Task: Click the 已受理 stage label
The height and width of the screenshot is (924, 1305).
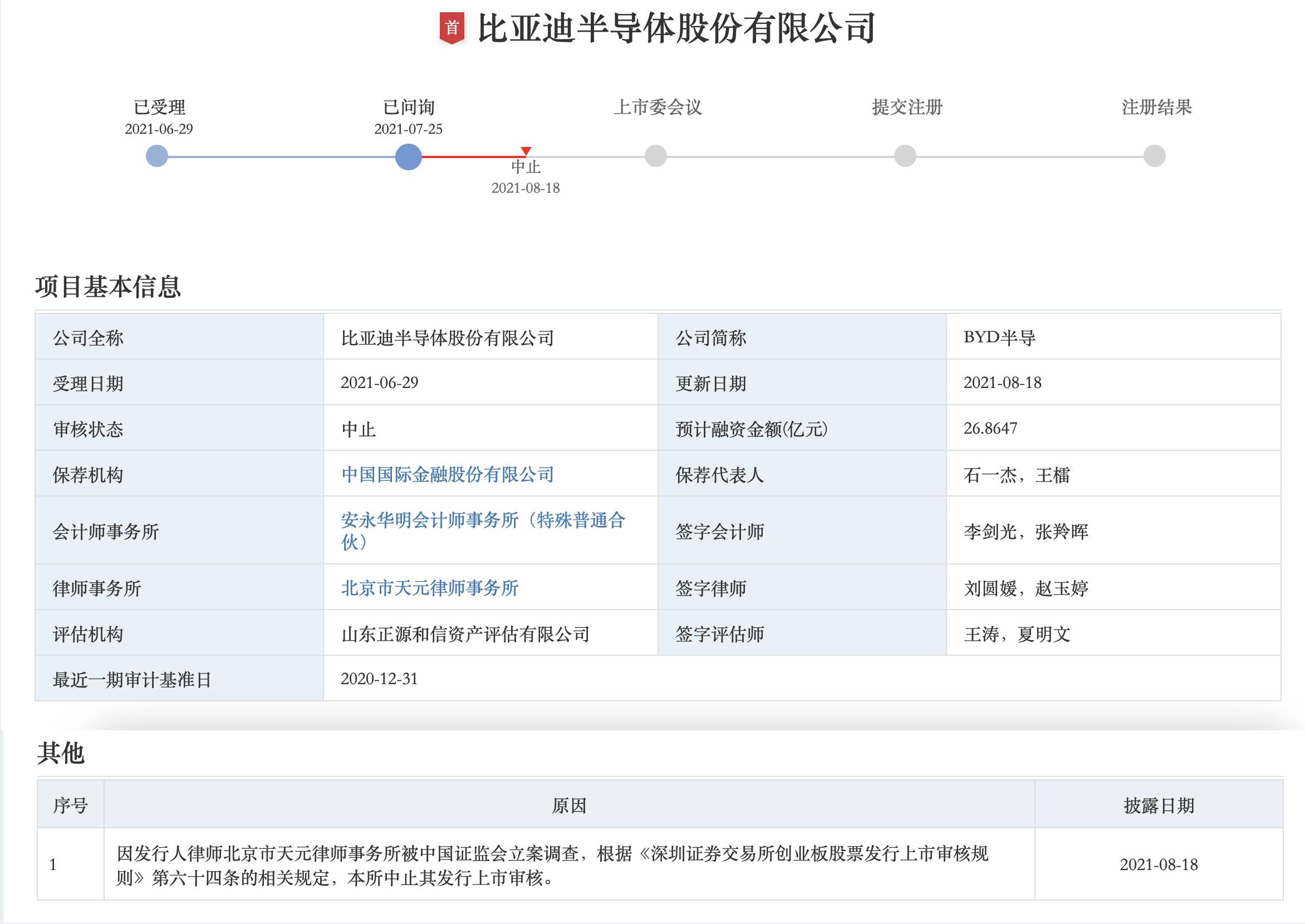Action: 159,107
